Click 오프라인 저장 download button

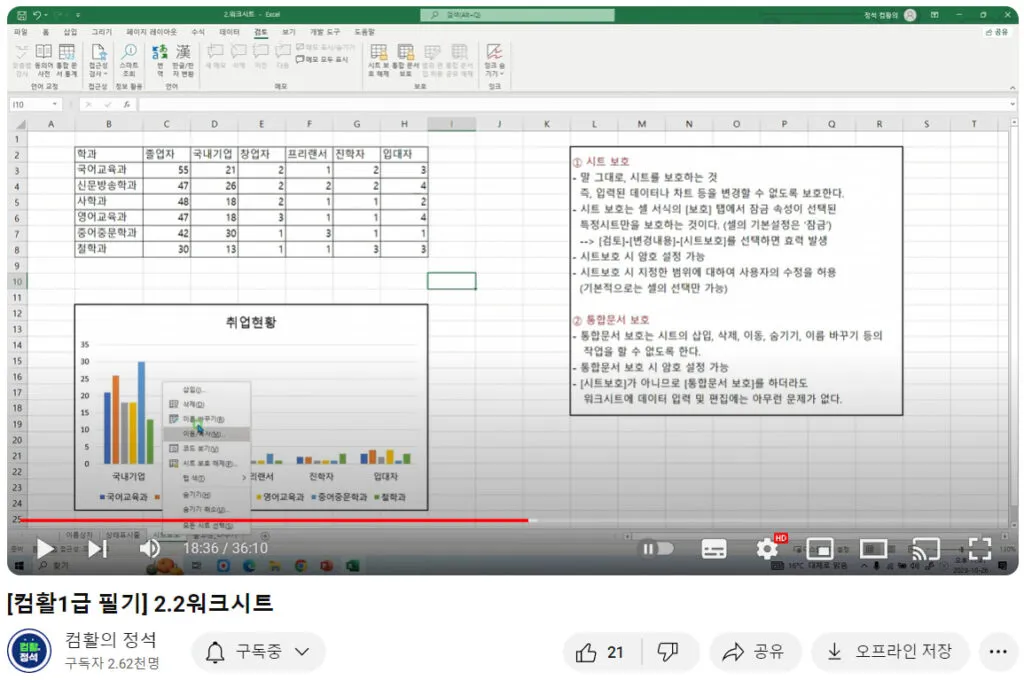point(890,652)
